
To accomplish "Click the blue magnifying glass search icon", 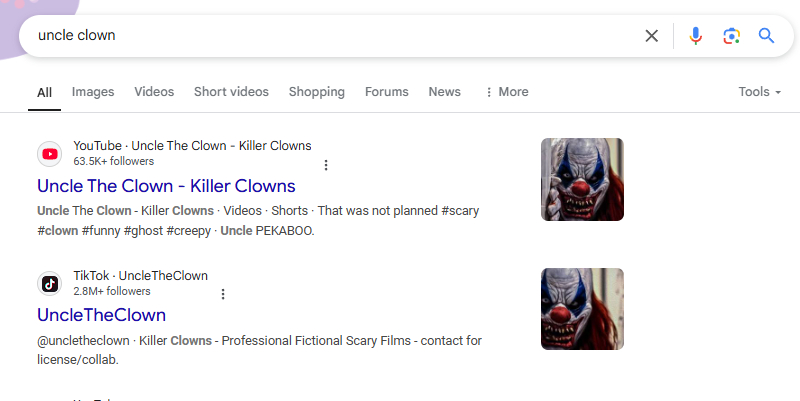I will point(767,36).
